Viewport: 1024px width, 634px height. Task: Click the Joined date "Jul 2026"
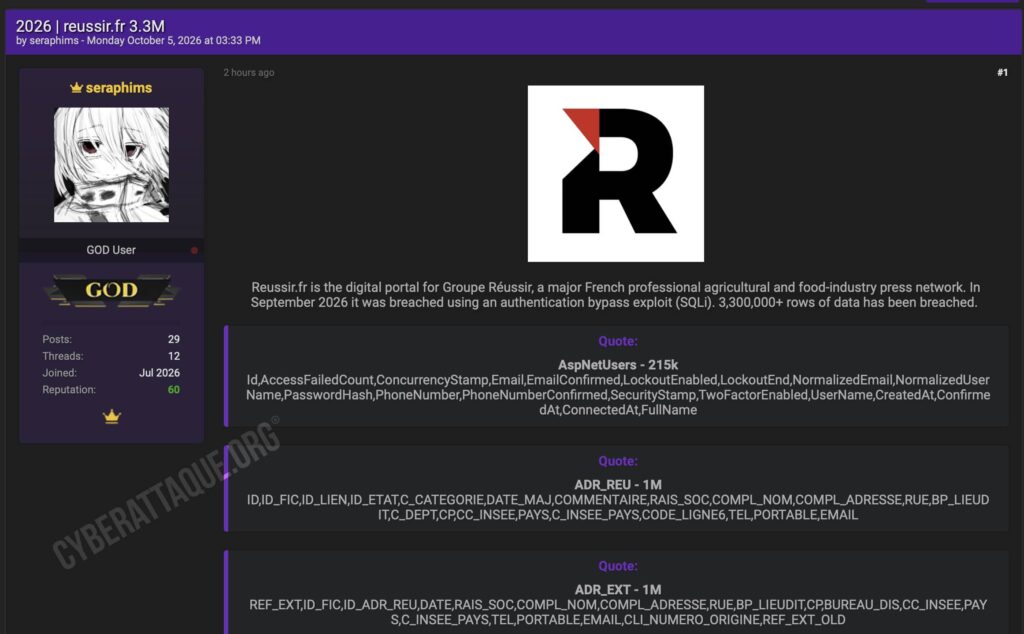pos(159,373)
